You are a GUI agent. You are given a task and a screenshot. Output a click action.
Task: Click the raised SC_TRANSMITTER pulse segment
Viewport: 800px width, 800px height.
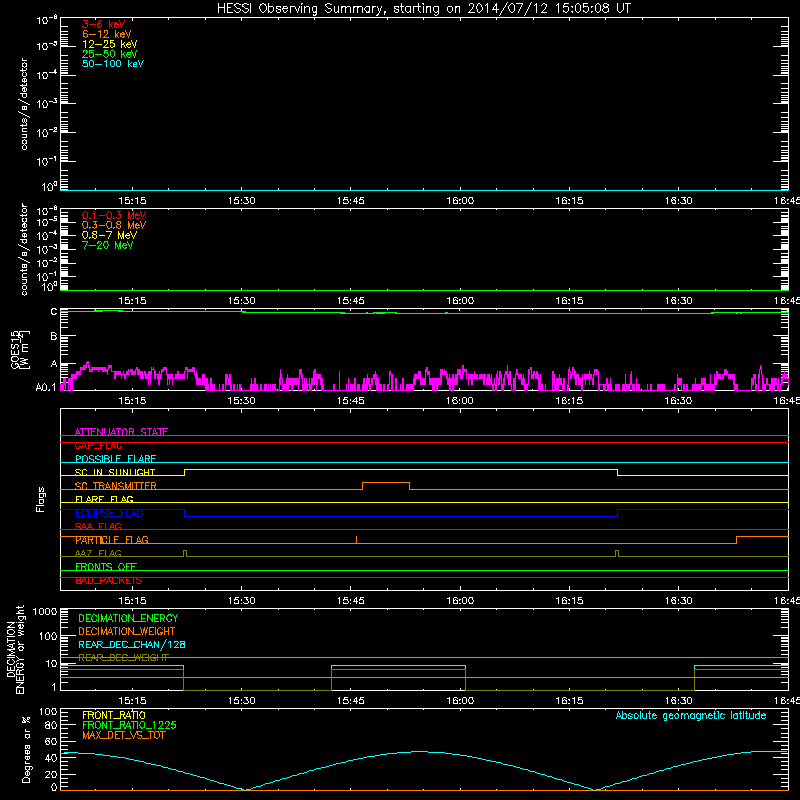pos(386,482)
